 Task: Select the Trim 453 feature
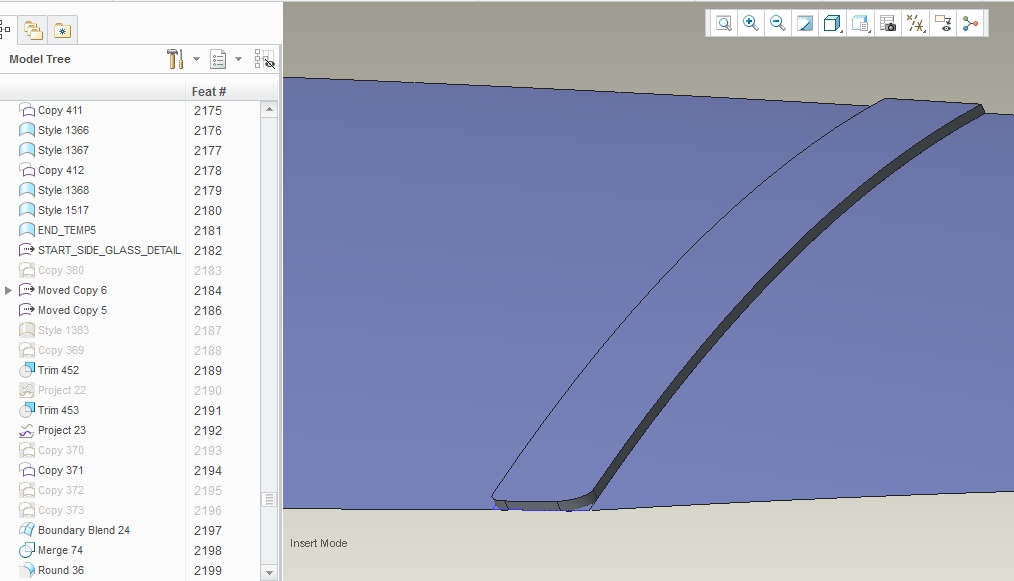click(58, 410)
